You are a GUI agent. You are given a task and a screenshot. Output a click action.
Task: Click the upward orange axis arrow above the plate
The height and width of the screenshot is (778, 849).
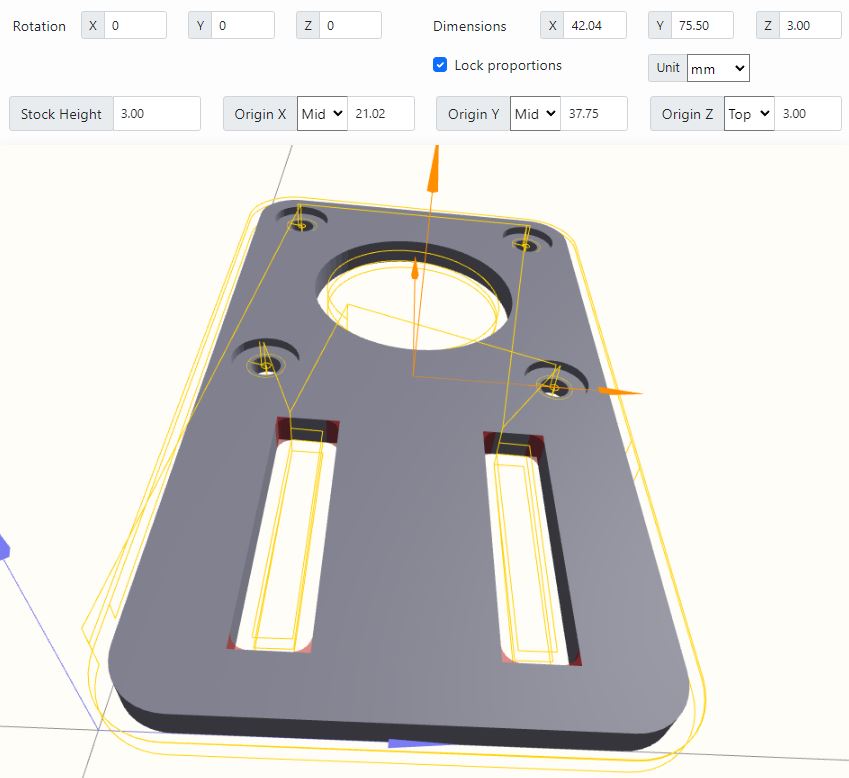pos(433,168)
